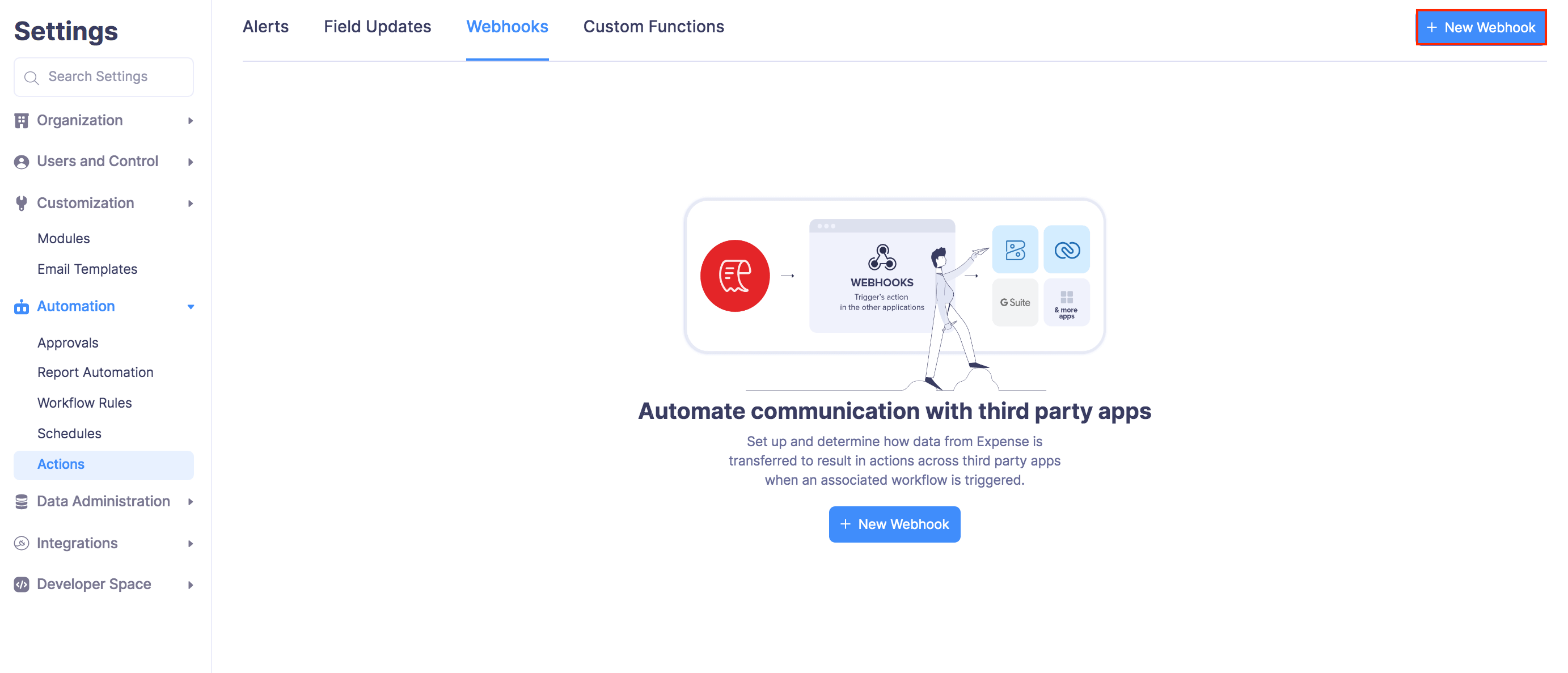Open the Workflow Rules settings
1568x673 pixels.
point(84,402)
